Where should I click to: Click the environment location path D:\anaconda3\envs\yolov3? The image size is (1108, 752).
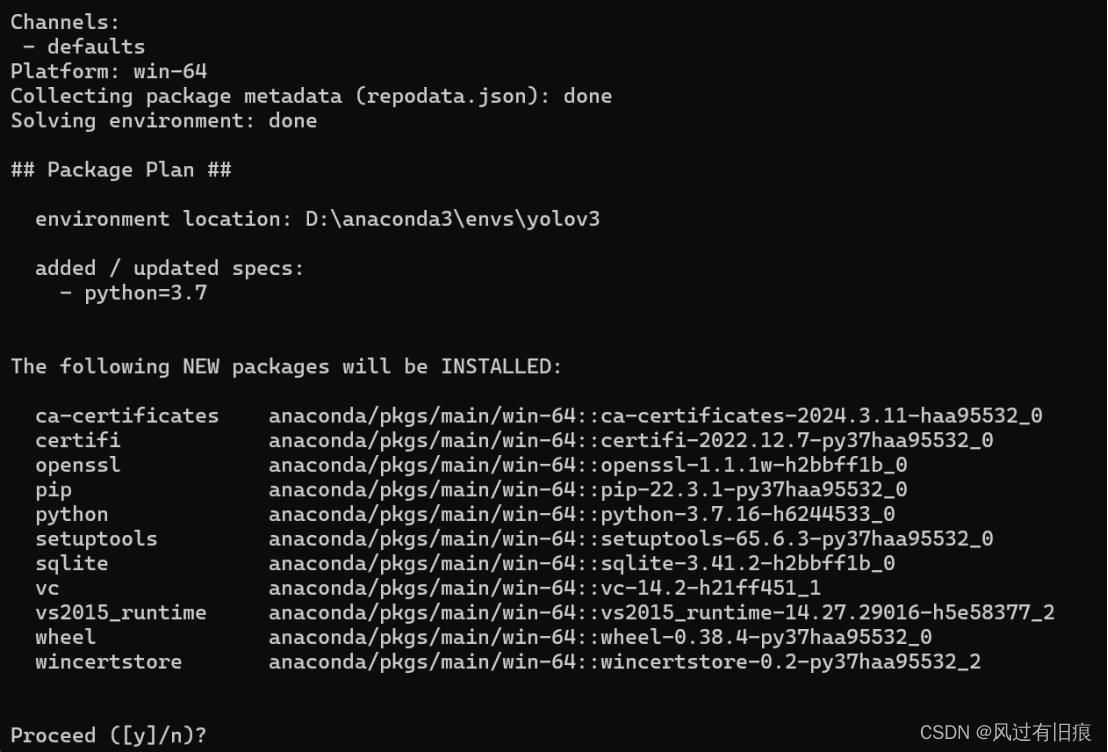452,219
